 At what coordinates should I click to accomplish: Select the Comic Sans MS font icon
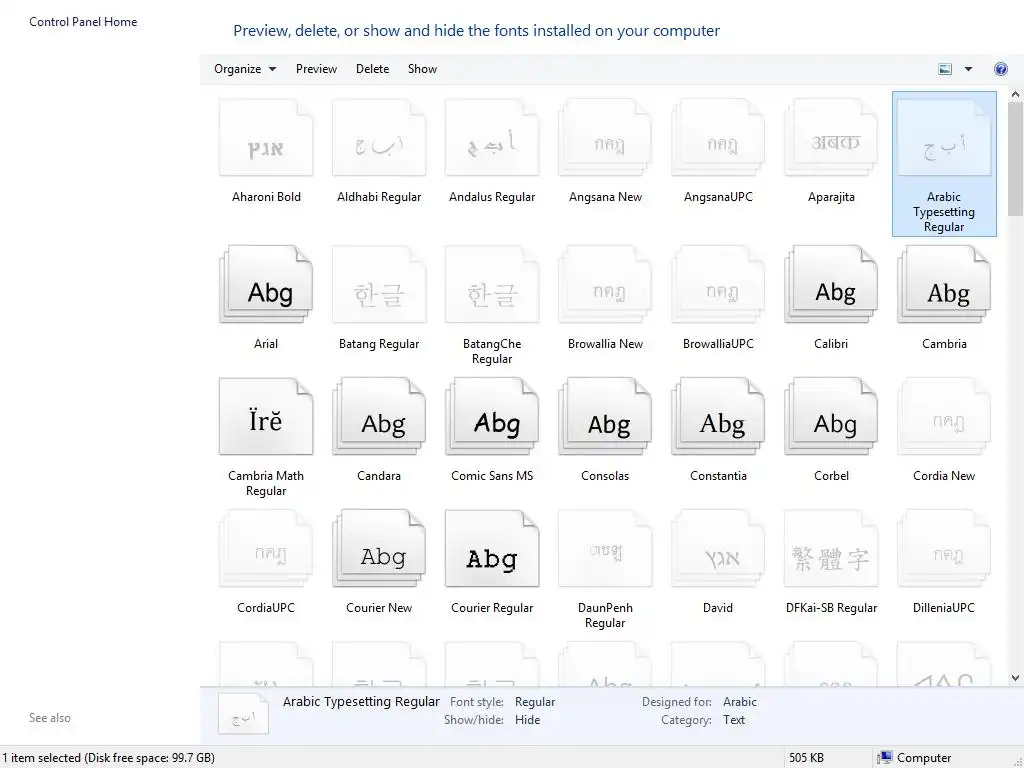[x=492, y=416]
